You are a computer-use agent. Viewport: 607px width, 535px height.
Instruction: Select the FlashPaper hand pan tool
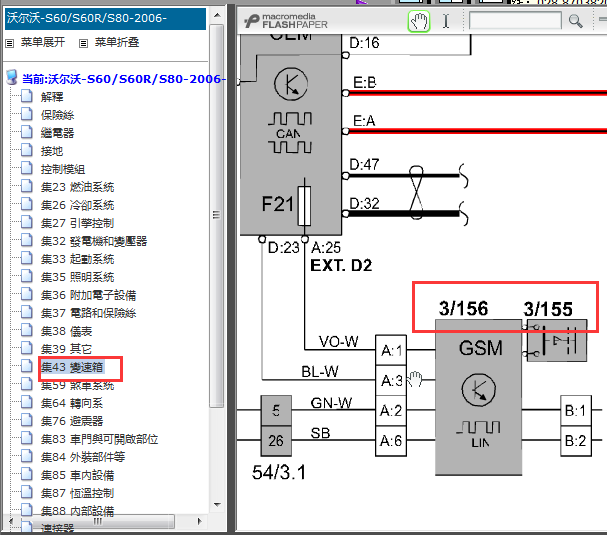[419, 21]
